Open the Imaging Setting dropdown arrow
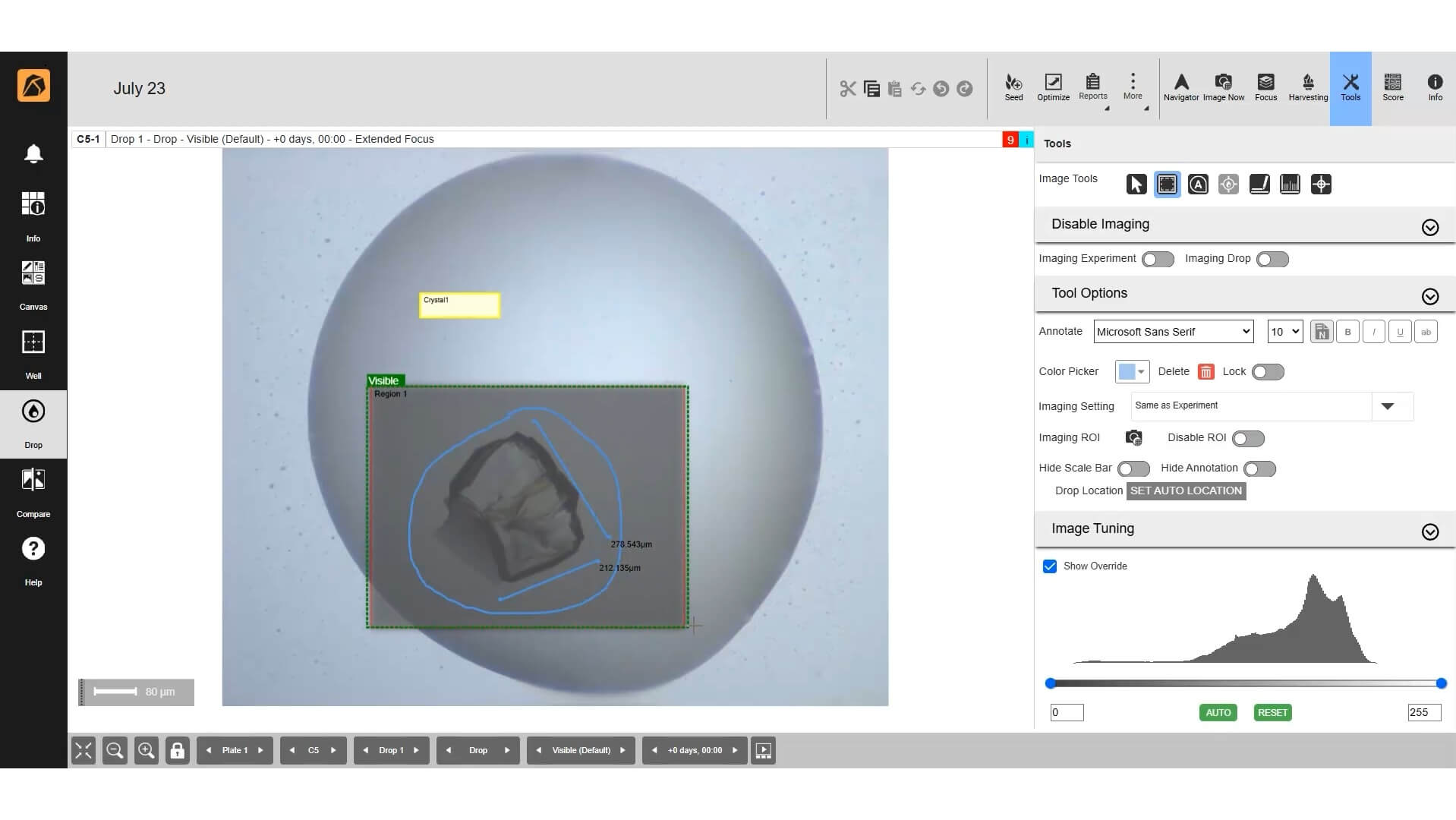The width and height of the screenshot is (1456, 820). pyautogui.click(x=1387, y=406)
